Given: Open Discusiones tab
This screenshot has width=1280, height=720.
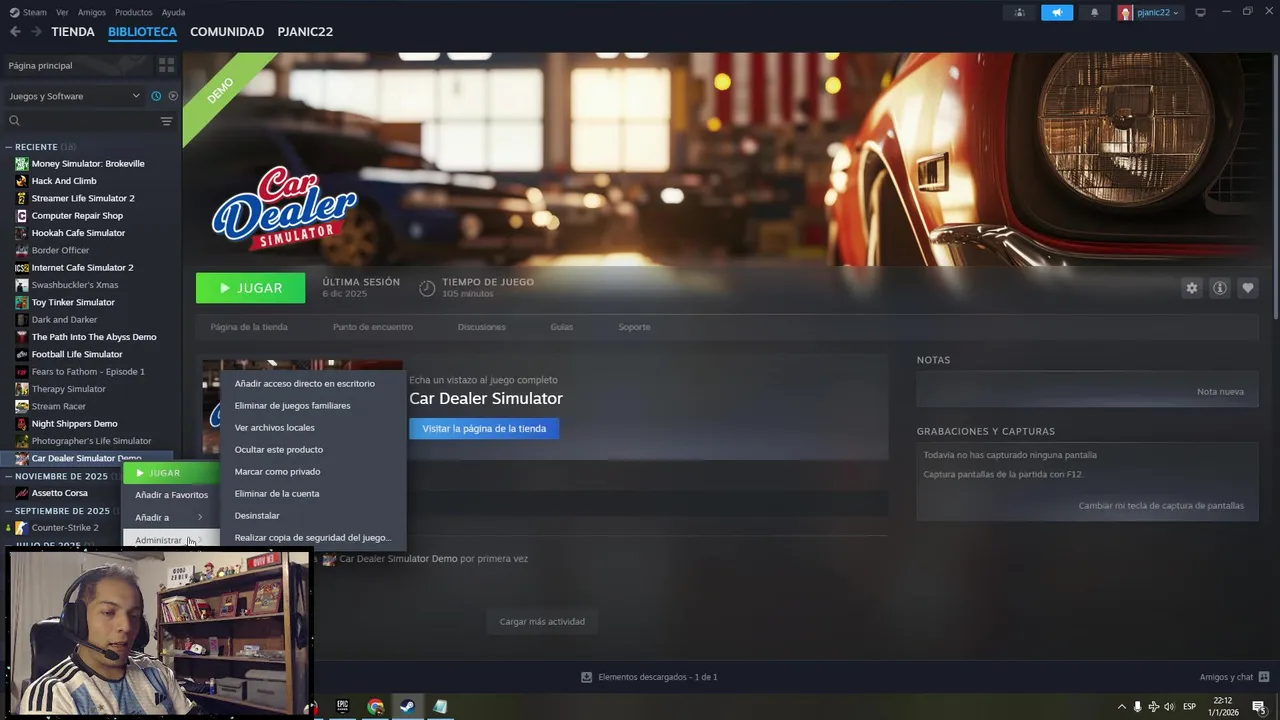Looking at the screenshot, I should pyautogui.click(x=481, y=327).
